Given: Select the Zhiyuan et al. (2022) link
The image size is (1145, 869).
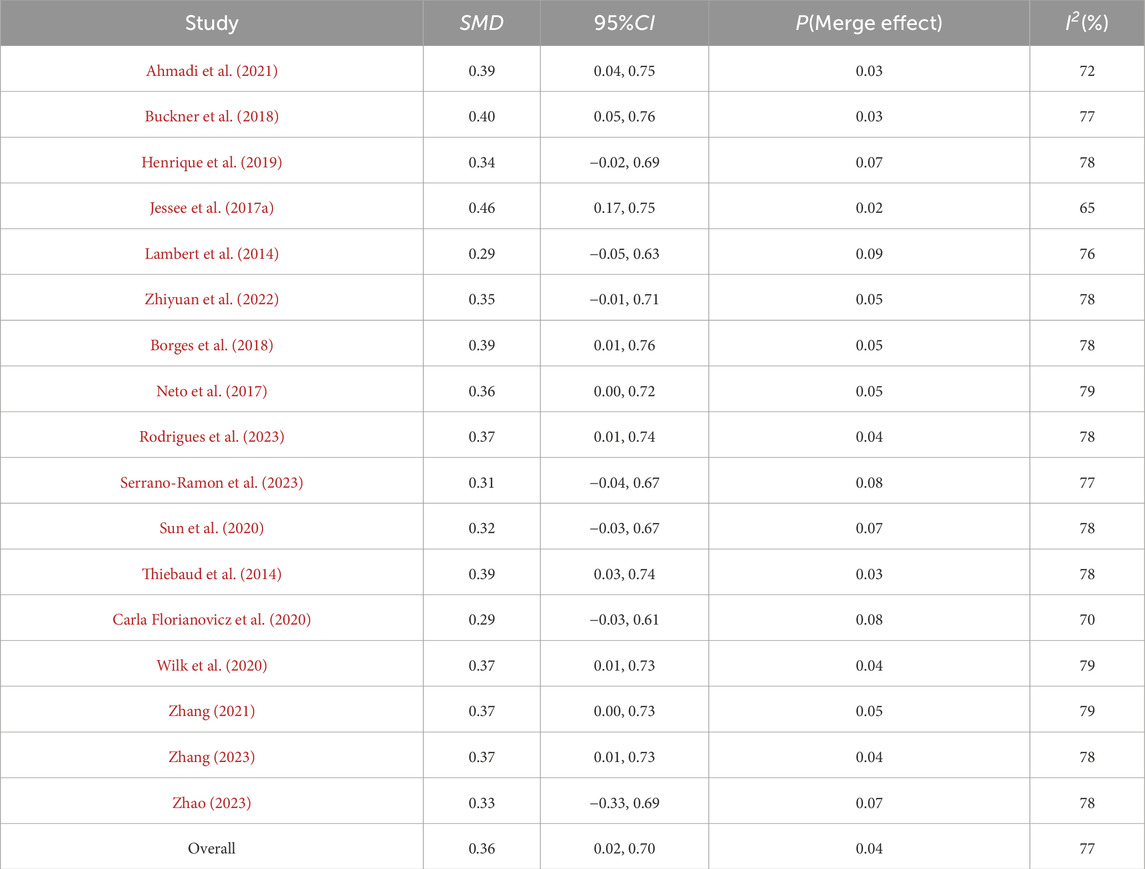Looking at the screenshot, I should [x=212, y=299].
